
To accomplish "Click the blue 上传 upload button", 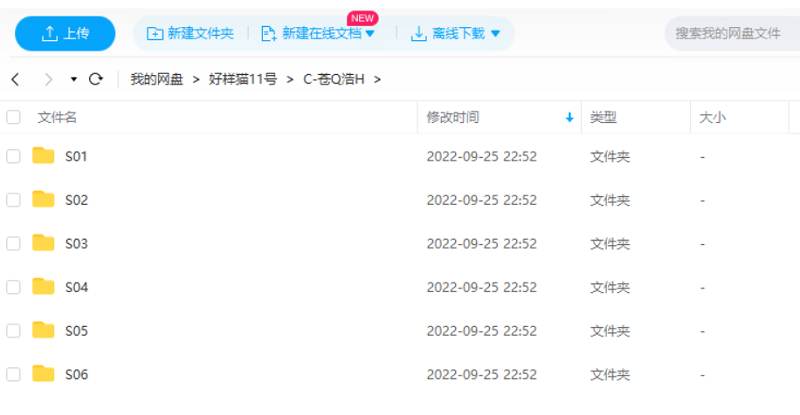I will 65,34.
